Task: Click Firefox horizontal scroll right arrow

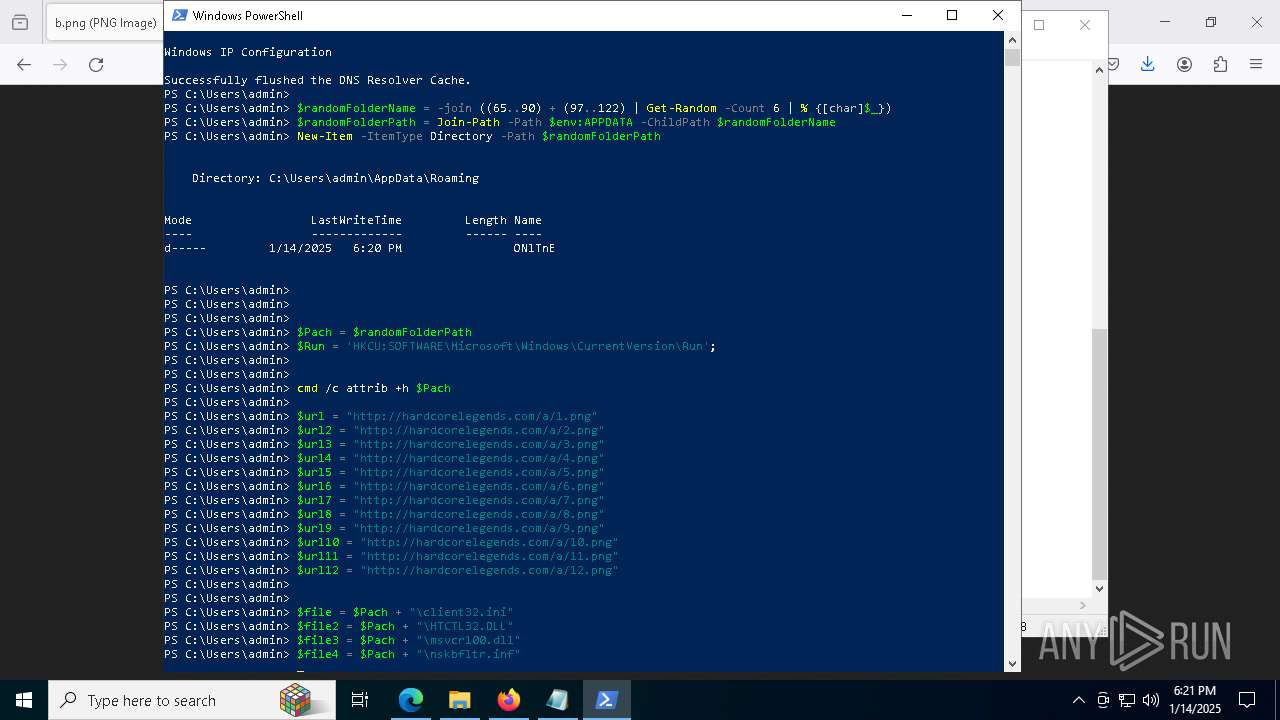Action: [1083, 605]
